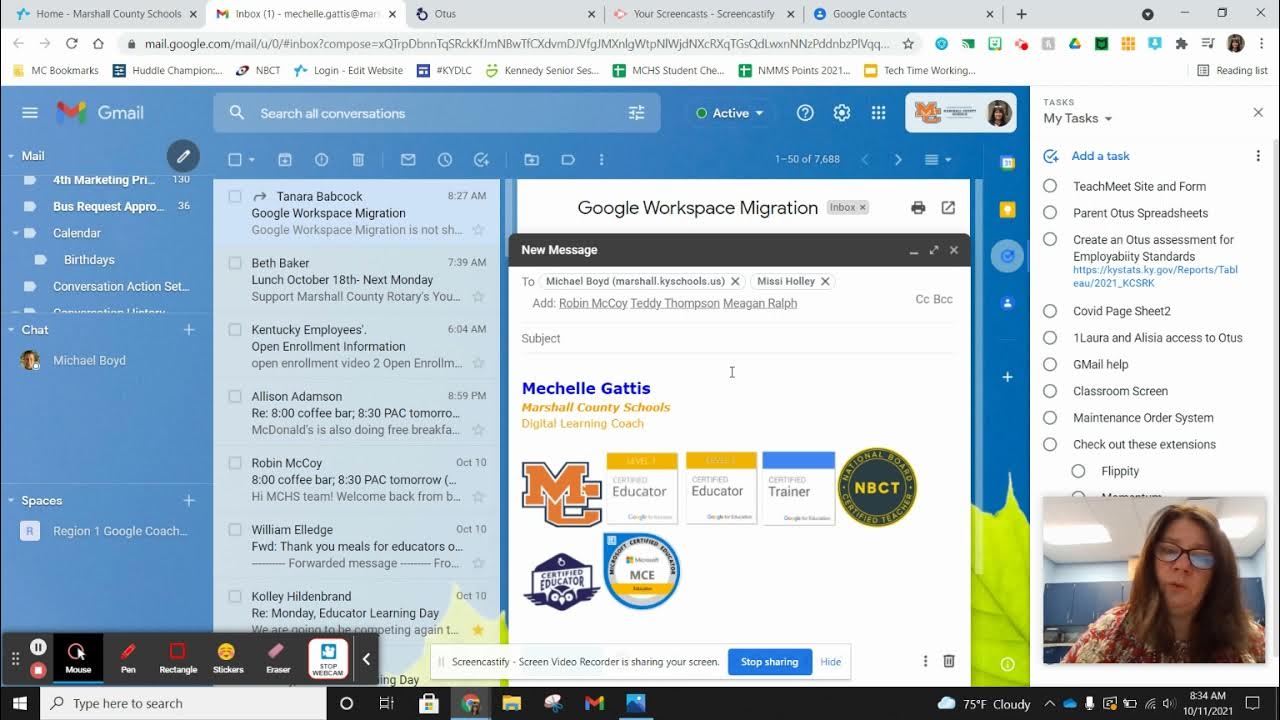This screenshot has width=1280, height=720.
Task: Open Tasks panel options menu
Action: click(1258, 156)
